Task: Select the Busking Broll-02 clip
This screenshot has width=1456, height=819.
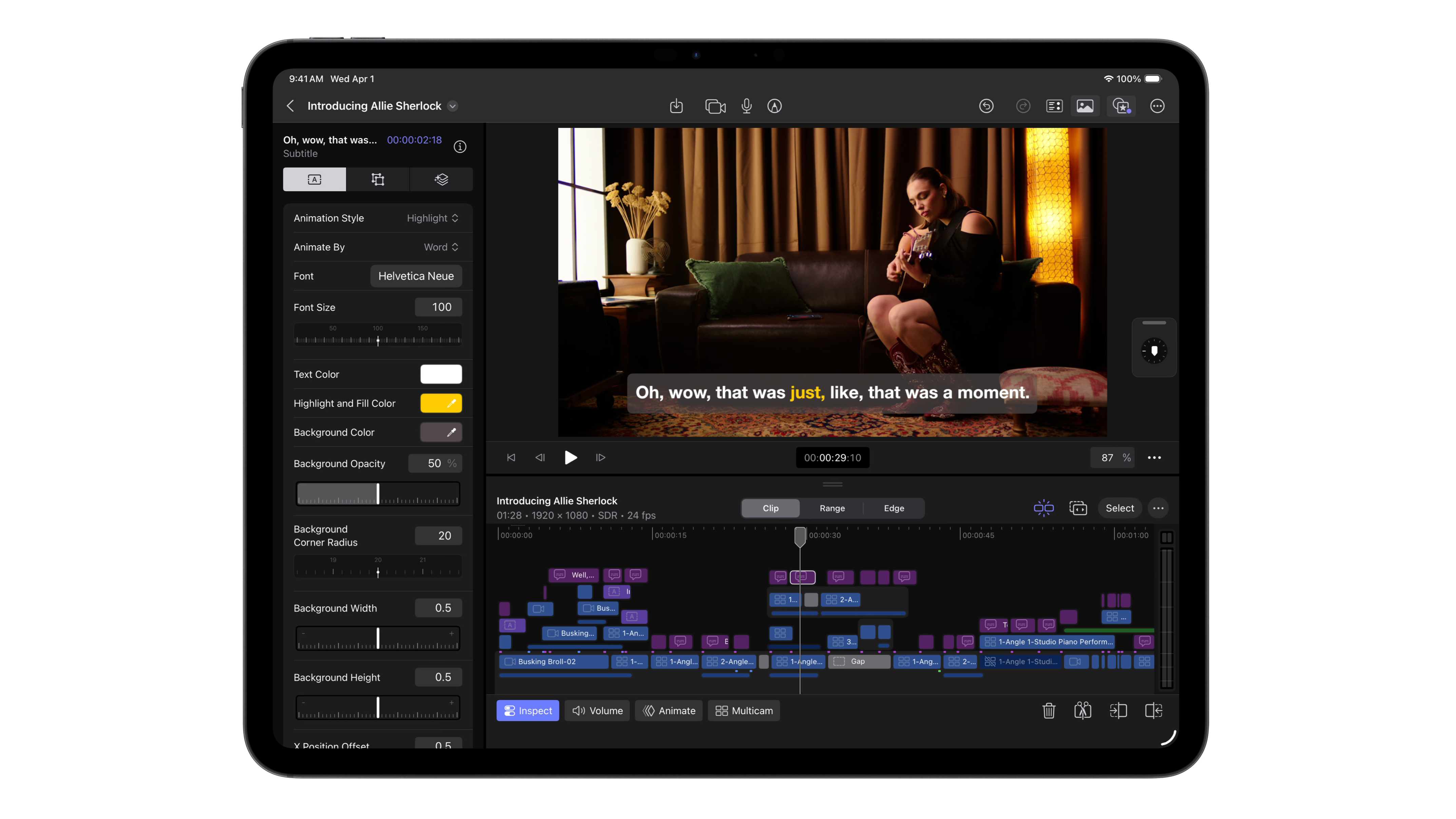Action: point(554,661)
